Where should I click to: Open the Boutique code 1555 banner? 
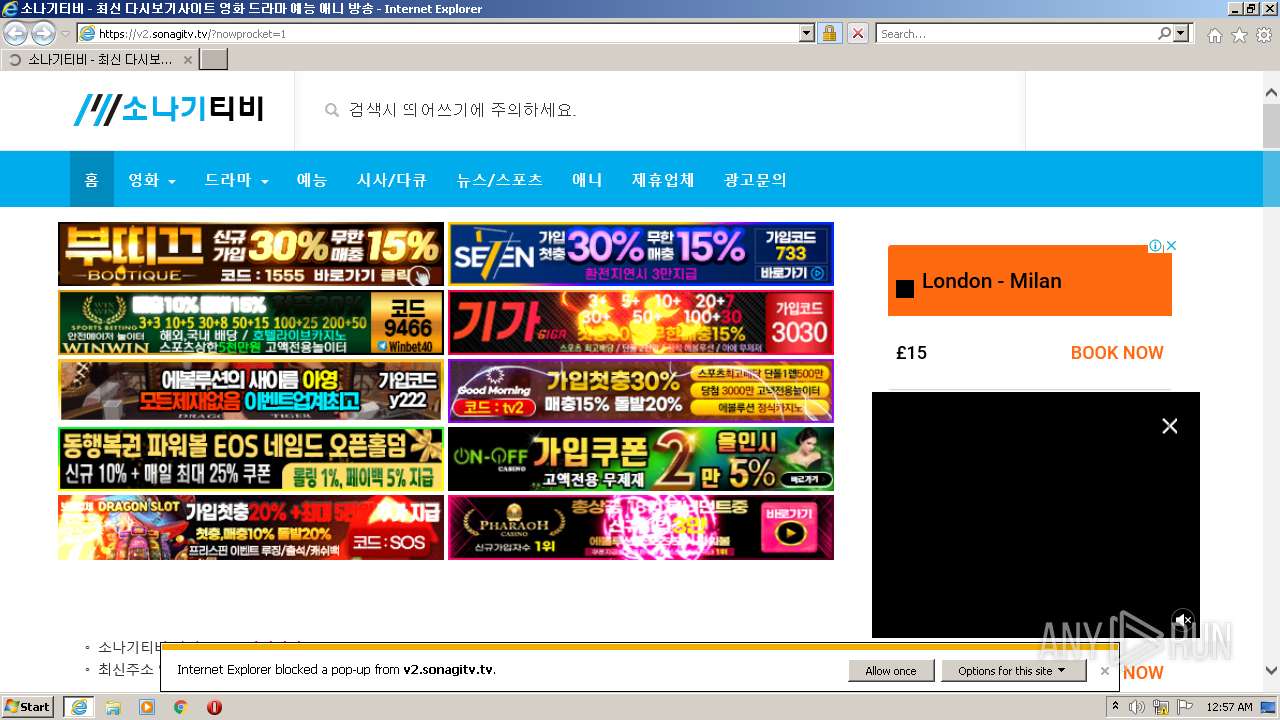[x=251, y=254]
